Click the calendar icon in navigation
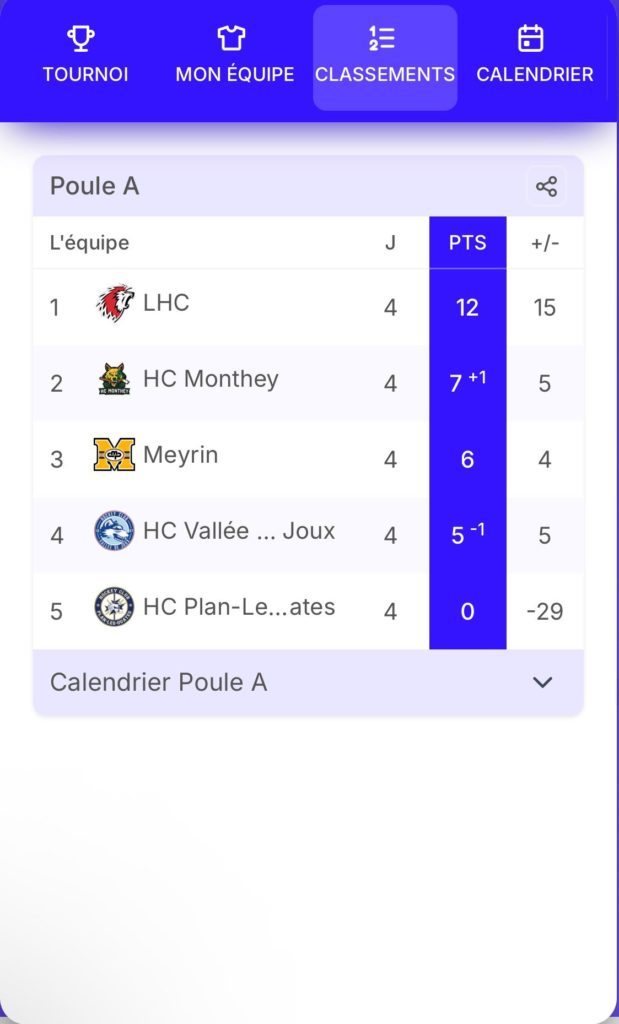 (x=531, y=39)
